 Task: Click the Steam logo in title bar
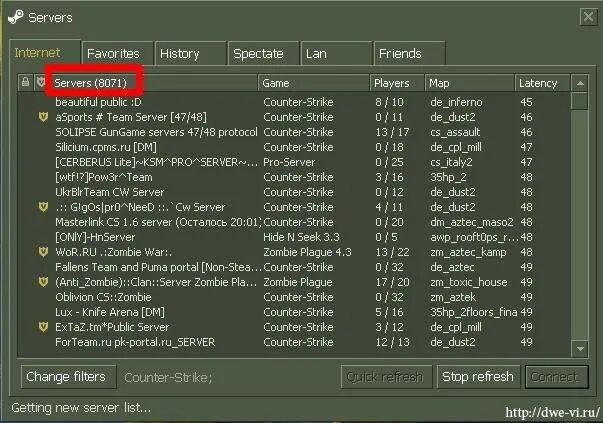pyautogui.click(x=16, y=17)
